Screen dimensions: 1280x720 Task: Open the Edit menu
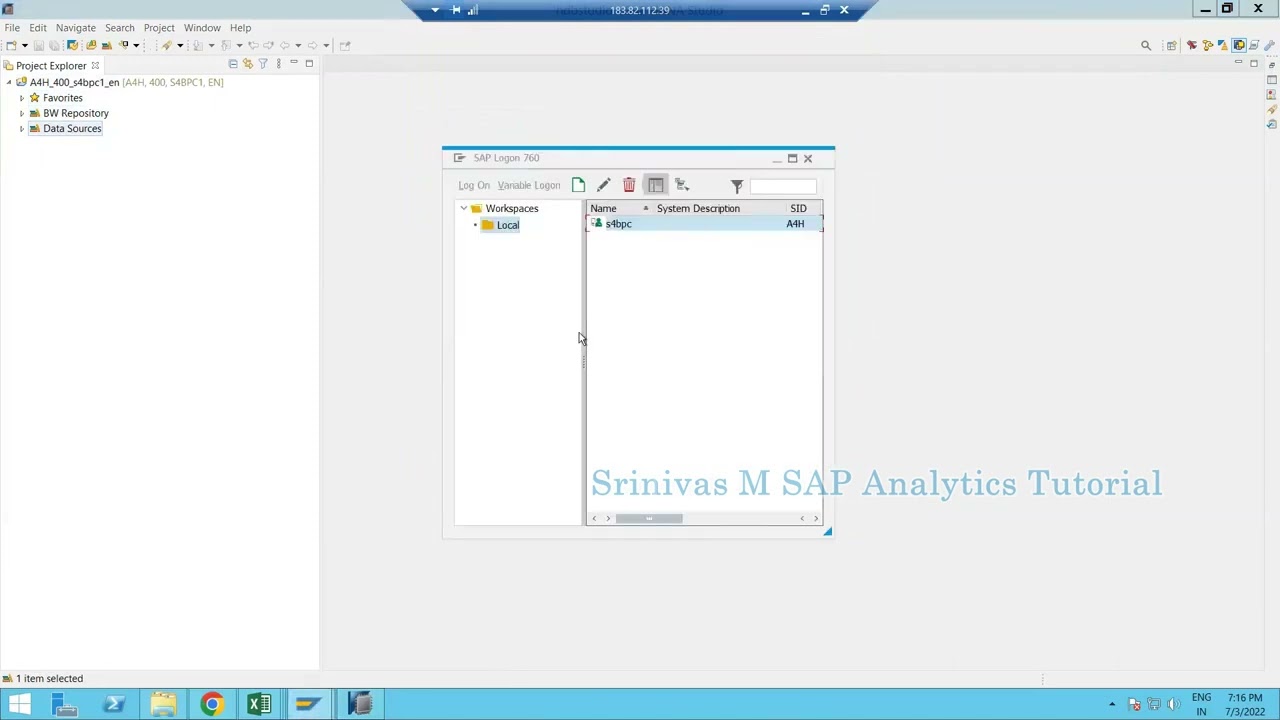click(x=38, y=28)
